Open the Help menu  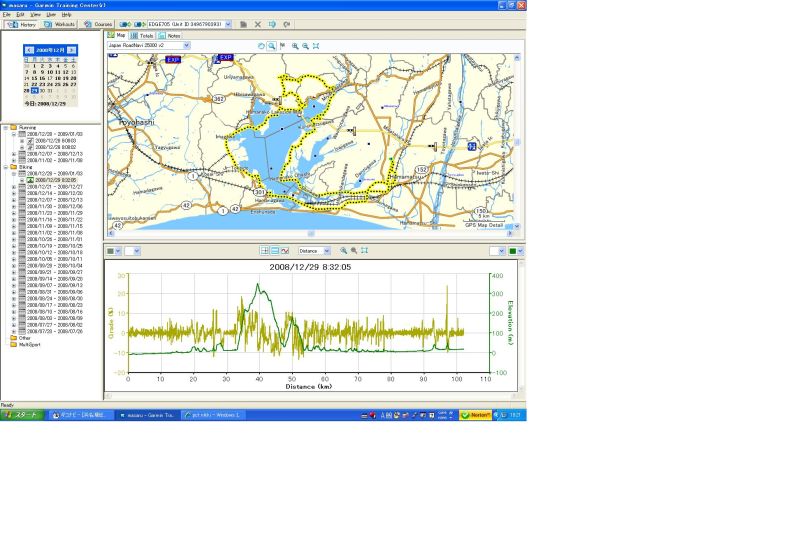coord(66,15)
